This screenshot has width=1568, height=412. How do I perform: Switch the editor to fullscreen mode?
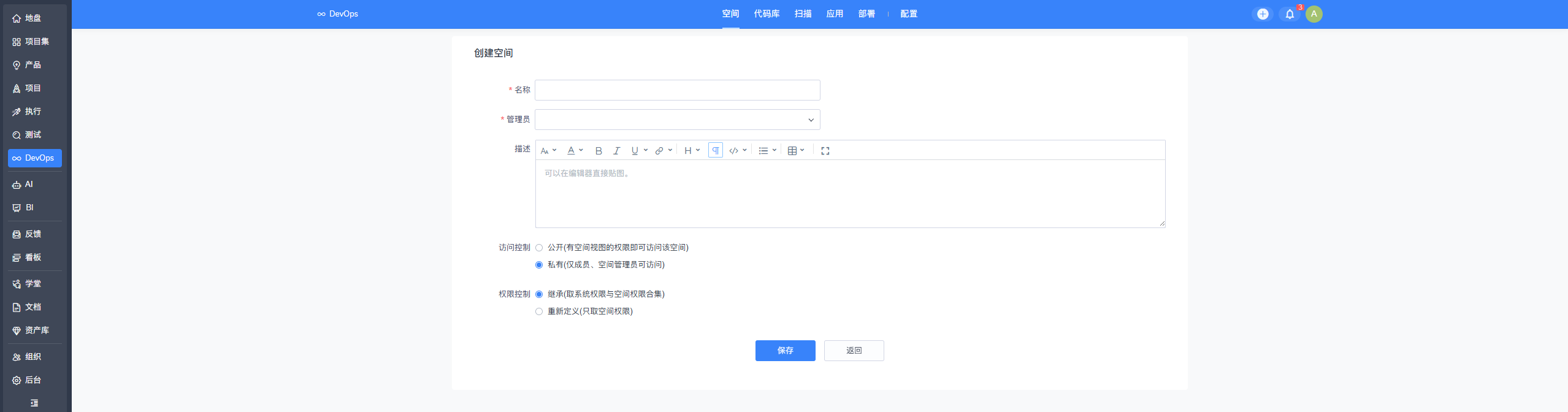pos(825,151)
